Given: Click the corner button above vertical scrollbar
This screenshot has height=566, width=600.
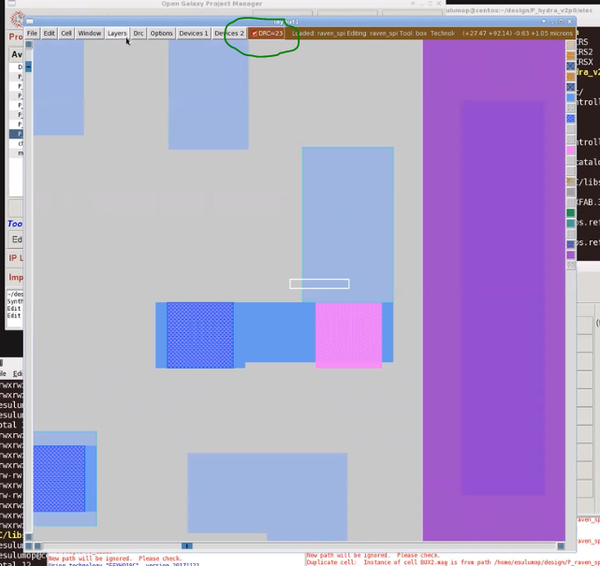Looking at the screenshot, I should pos(29,44).
